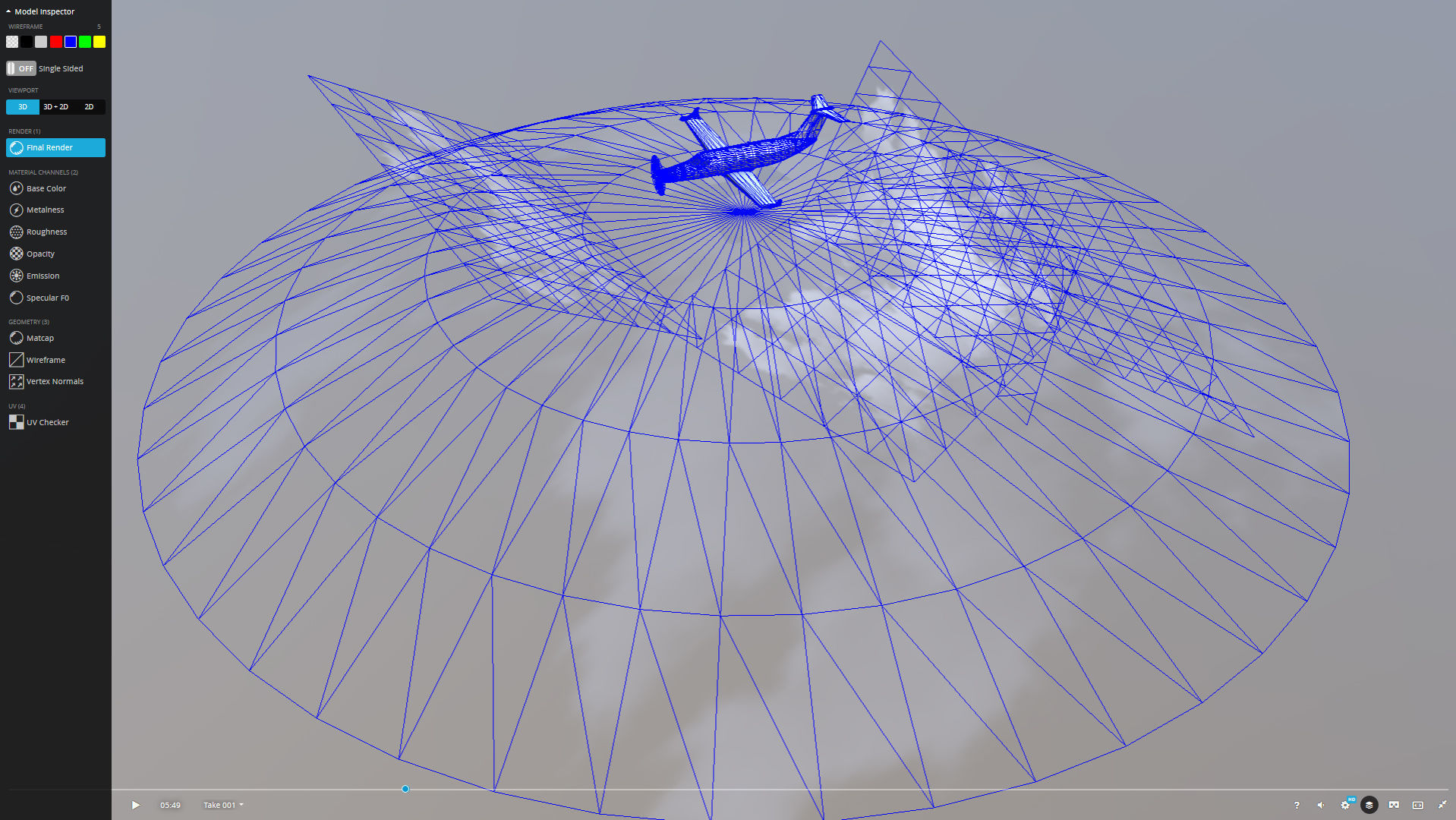Screen dimensions: 1456x820
Task: Choose the black wireframe color swatch
Action: coord(27,42)
